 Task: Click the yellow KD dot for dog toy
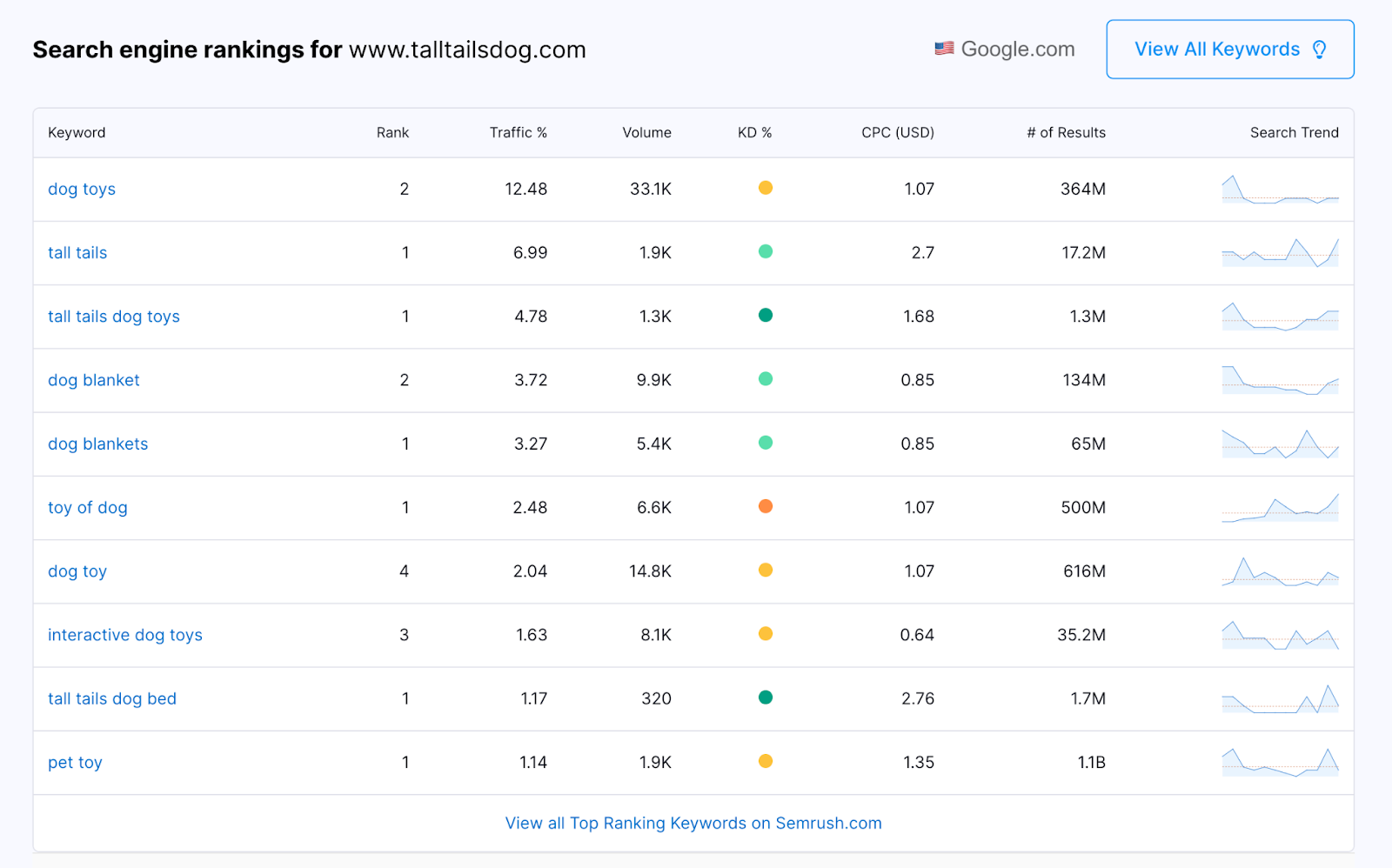tap(766, 570)
